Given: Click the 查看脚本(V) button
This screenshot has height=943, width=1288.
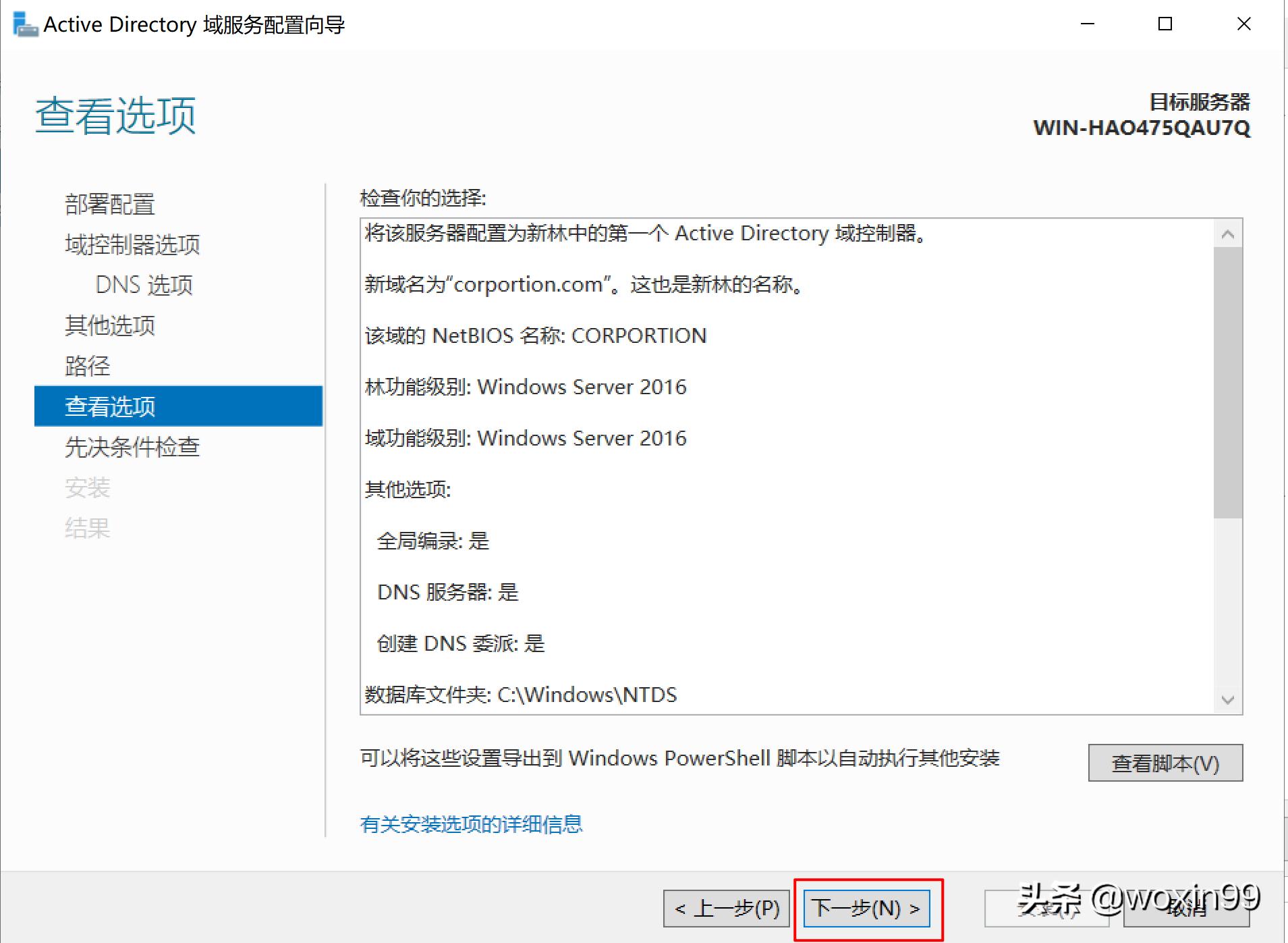Looking at the screenshot, I should pyautogui.click(x=1164, y=763).
